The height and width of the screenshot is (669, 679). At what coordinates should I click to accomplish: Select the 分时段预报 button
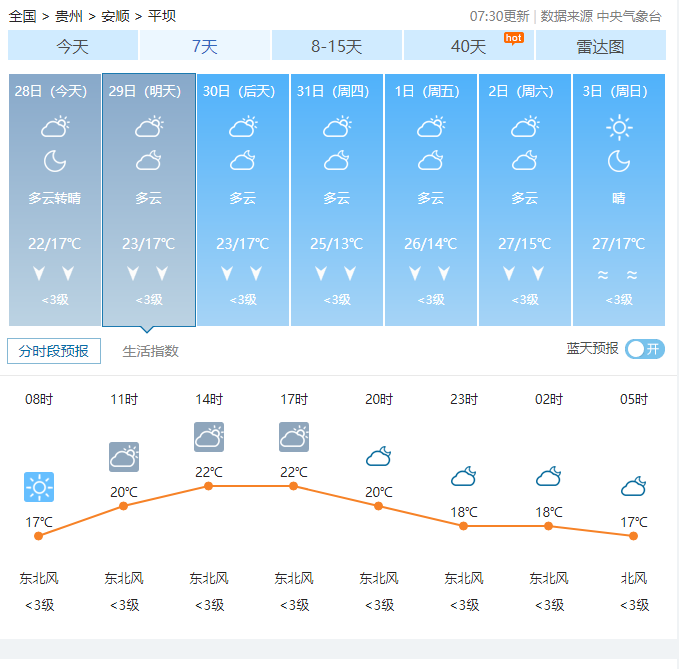[x=54, y=351]
